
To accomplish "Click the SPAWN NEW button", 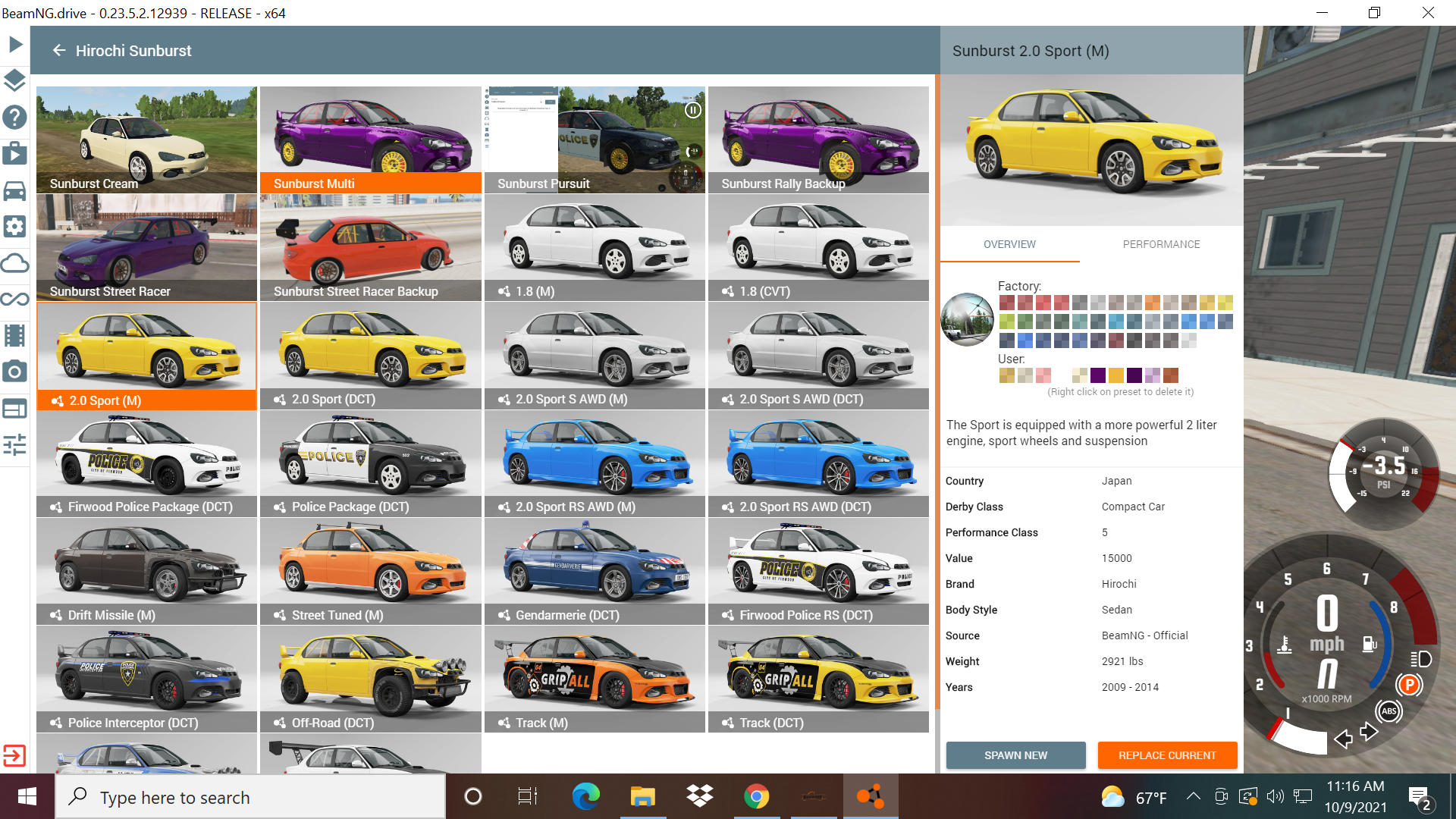I will point(1015,755).
